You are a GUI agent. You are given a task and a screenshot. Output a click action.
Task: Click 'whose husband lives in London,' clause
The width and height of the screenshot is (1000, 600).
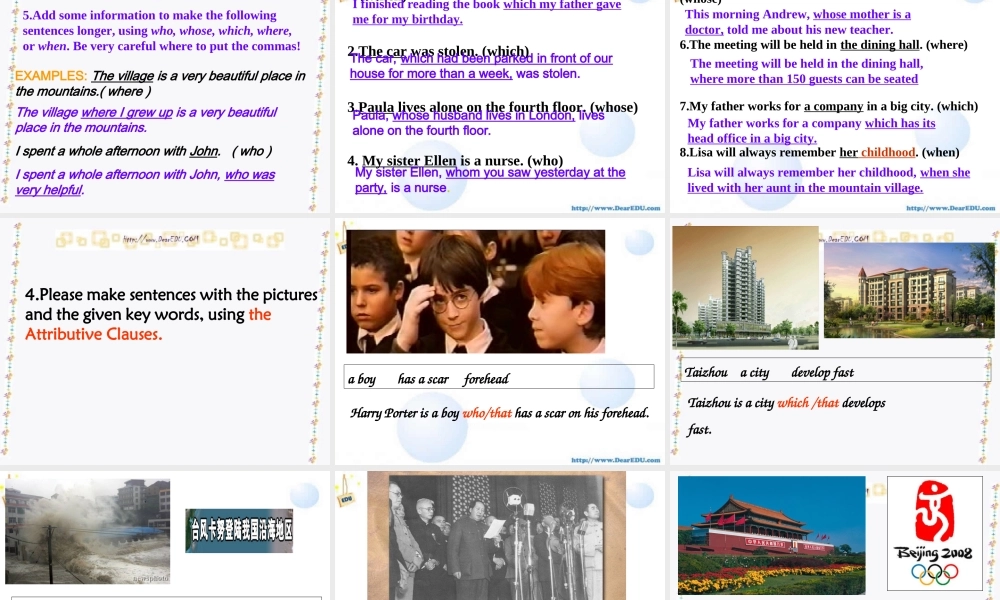pos(483,115)
